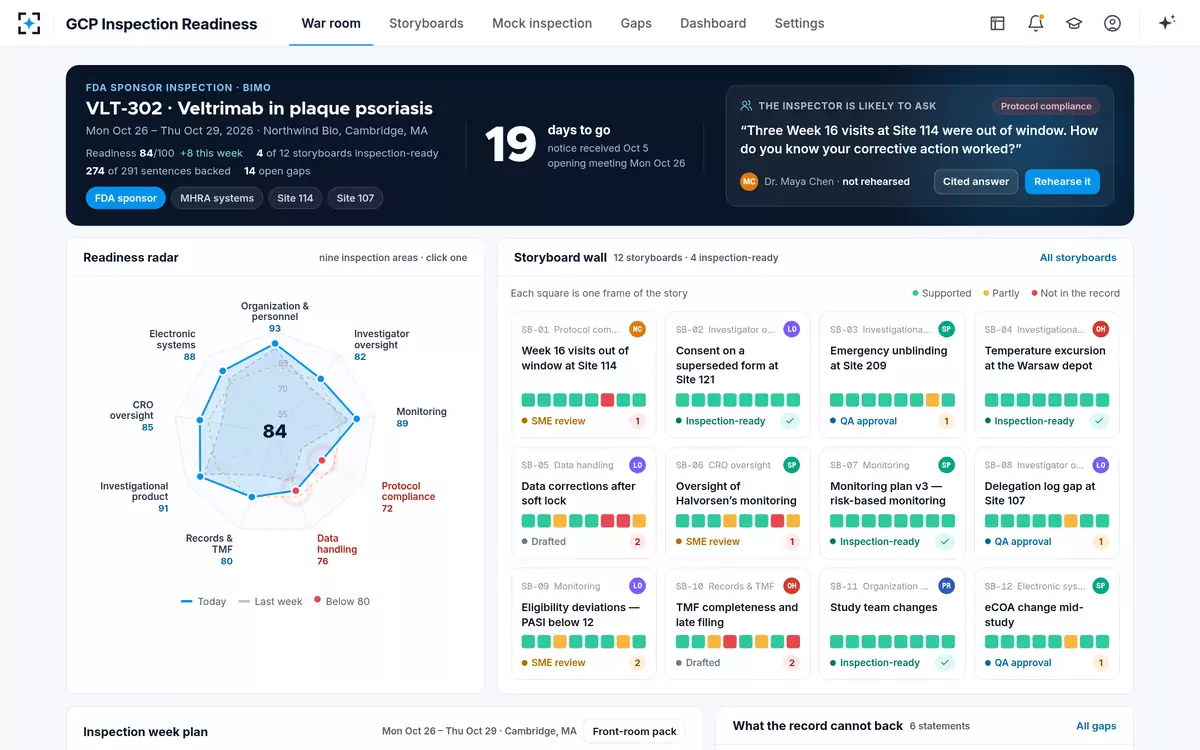Open the 'All gaps' link
The height and width of the screenshot is (750, 1200).
(x=1096, y=726)
